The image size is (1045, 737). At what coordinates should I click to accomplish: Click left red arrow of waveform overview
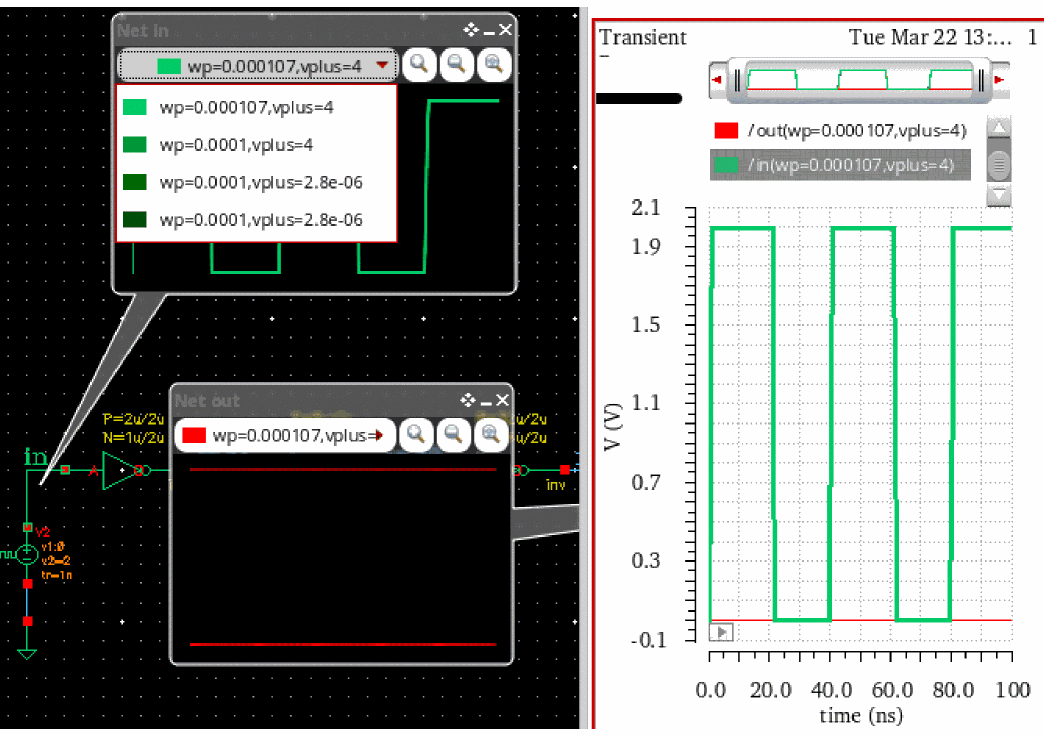[x=717, y=80]
